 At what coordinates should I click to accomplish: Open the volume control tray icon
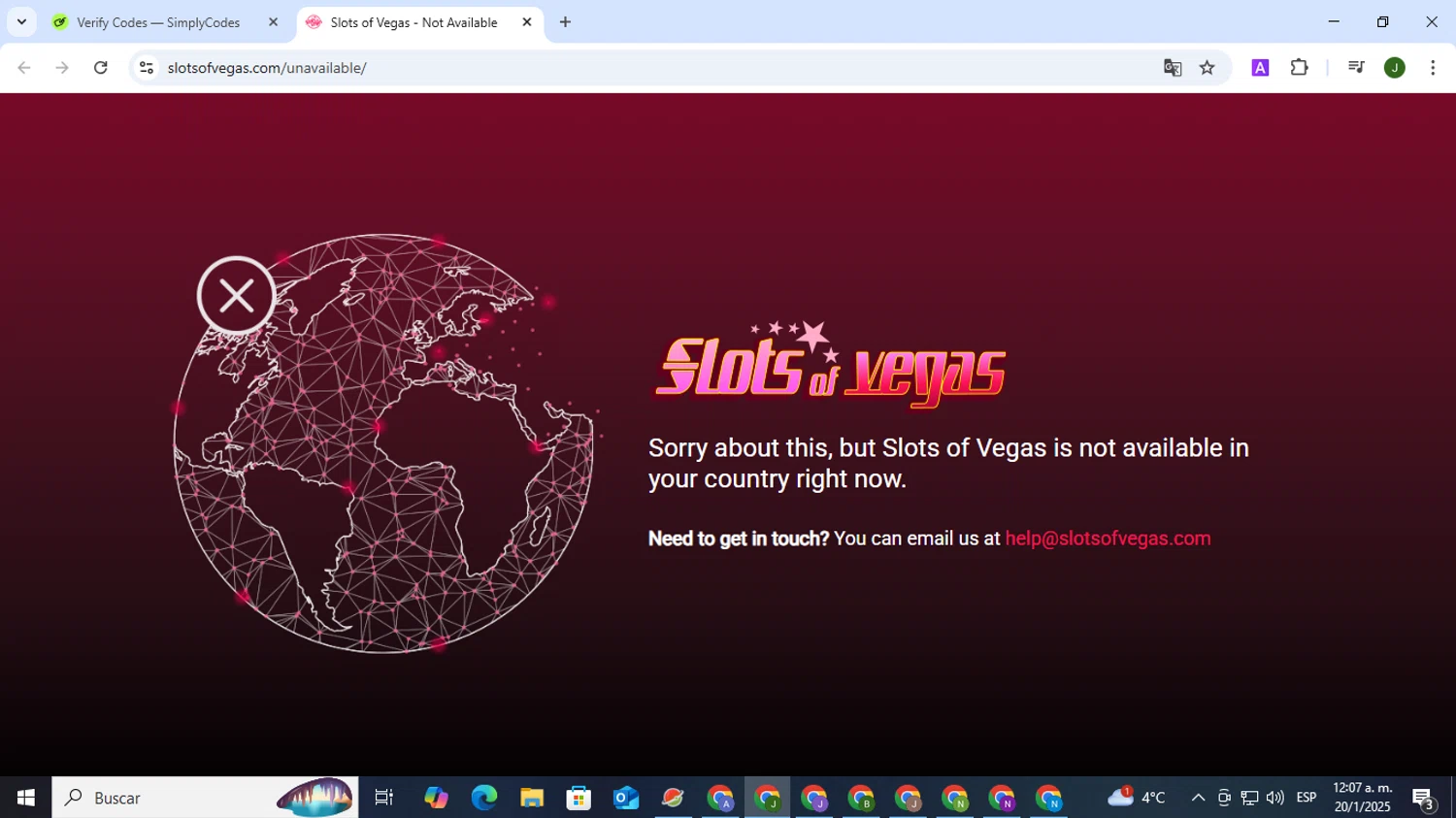coord(1275,798)
